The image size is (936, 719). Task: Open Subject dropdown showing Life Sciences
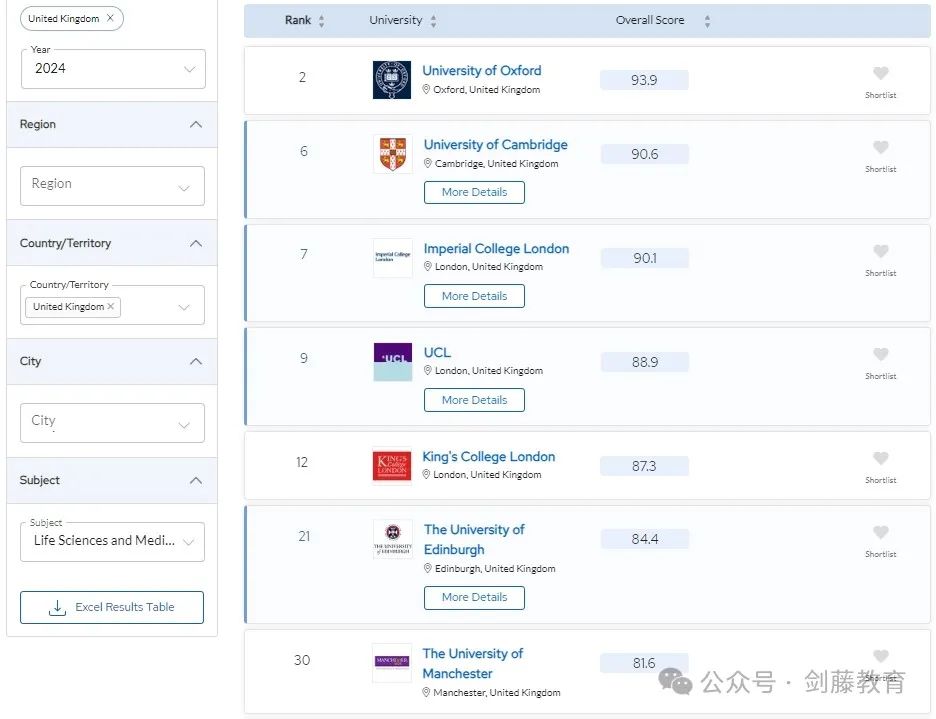(112, 542)
